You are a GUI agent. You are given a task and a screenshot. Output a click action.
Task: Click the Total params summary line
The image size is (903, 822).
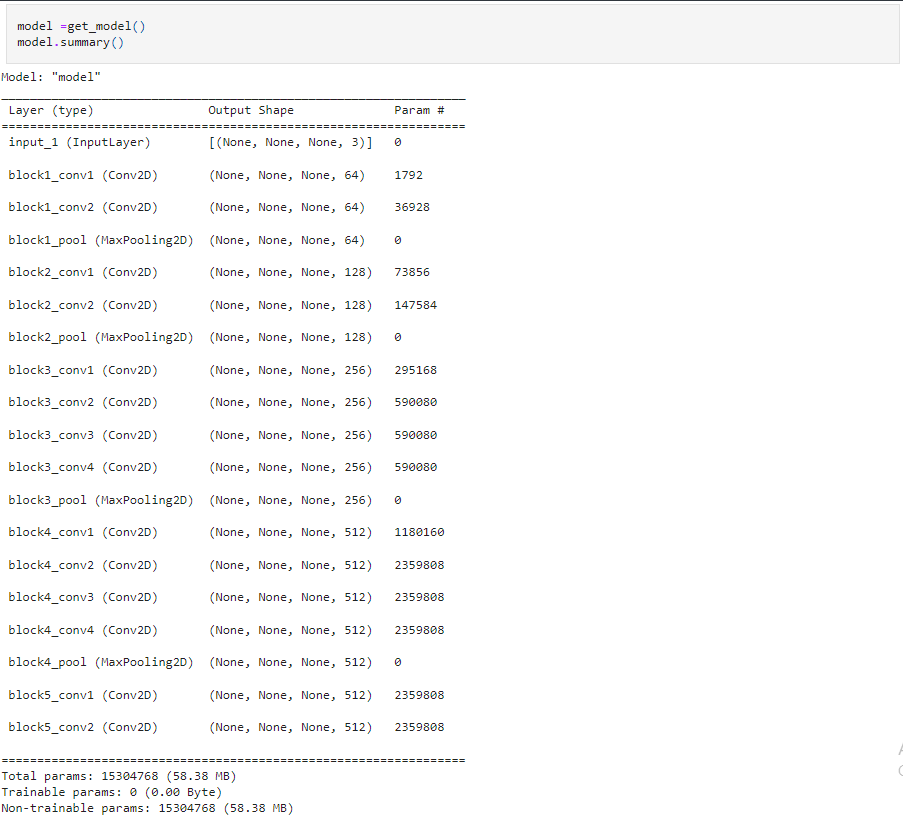pos(119,776)
